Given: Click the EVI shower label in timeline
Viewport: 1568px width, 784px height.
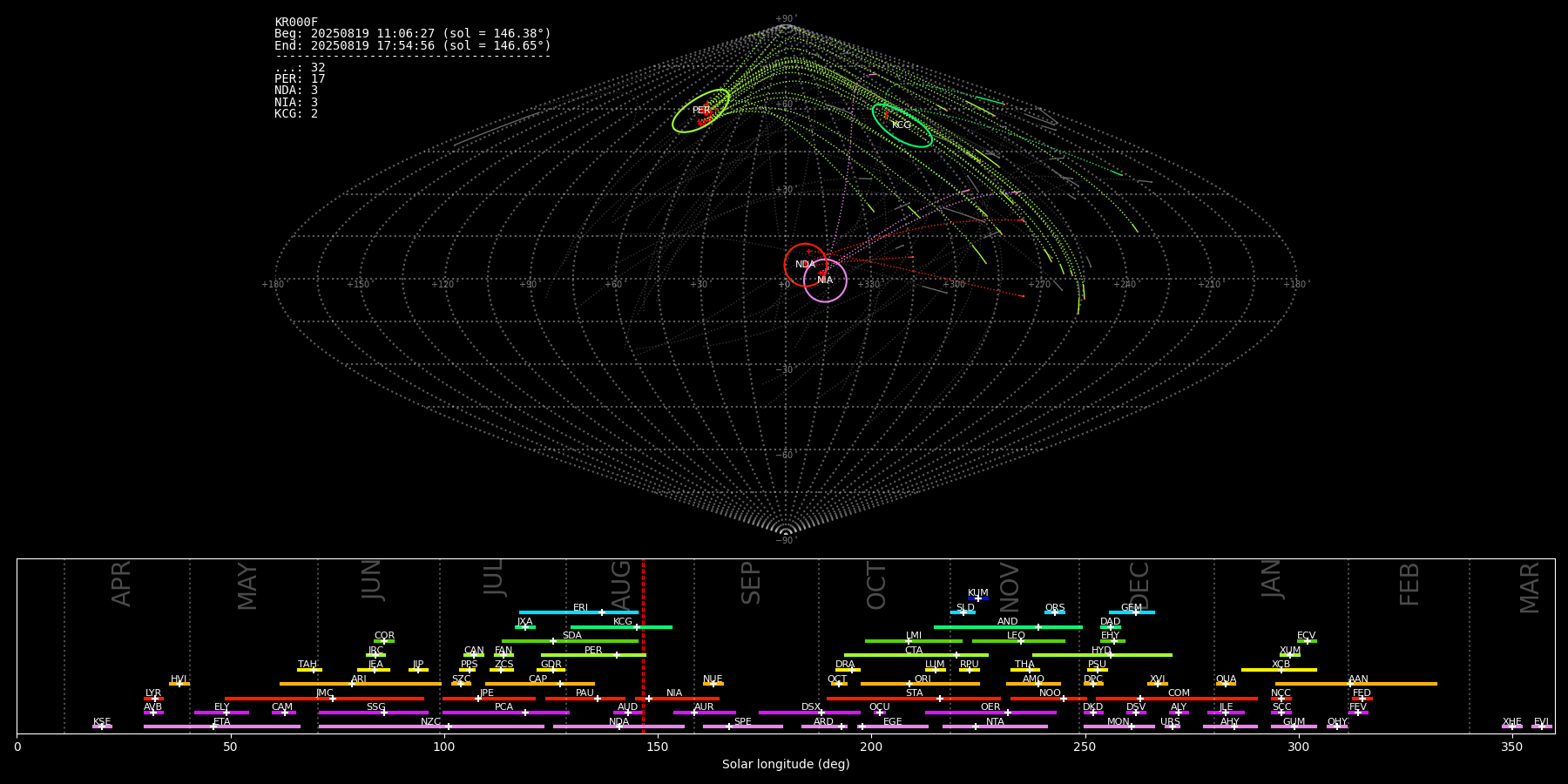Looking at the screenshot, I should tap(1541, 722).
